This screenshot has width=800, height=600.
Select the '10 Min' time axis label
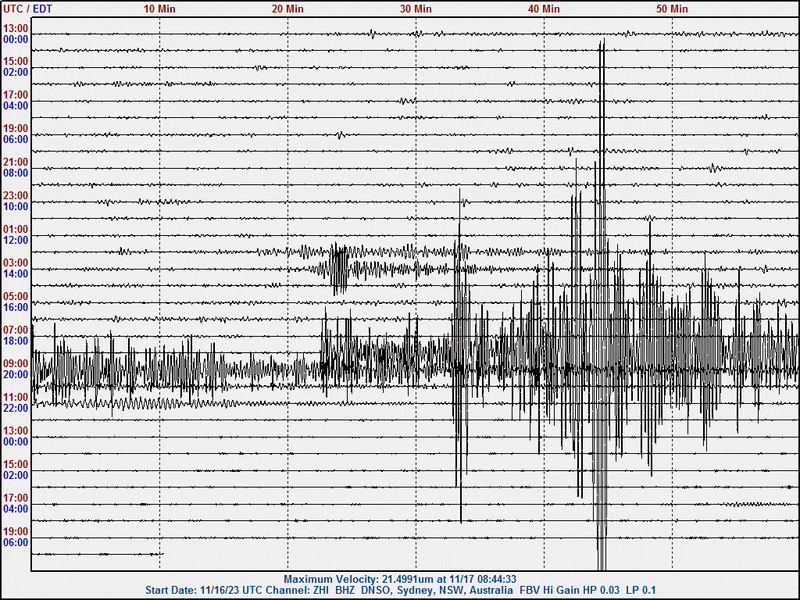pyautogui.click(x=159, y=9)
